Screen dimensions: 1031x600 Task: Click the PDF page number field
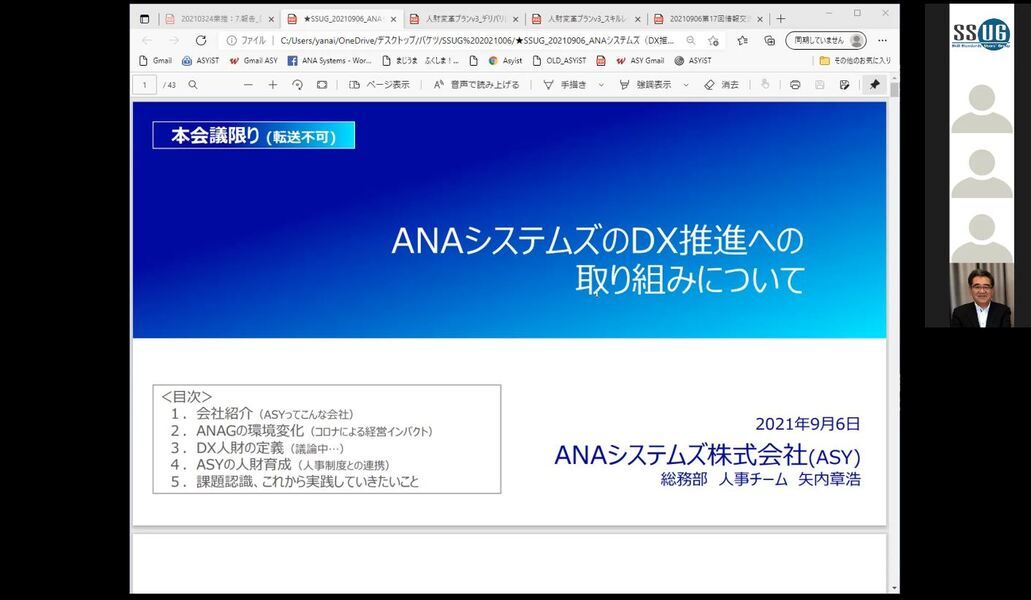[x=145, y=85]
